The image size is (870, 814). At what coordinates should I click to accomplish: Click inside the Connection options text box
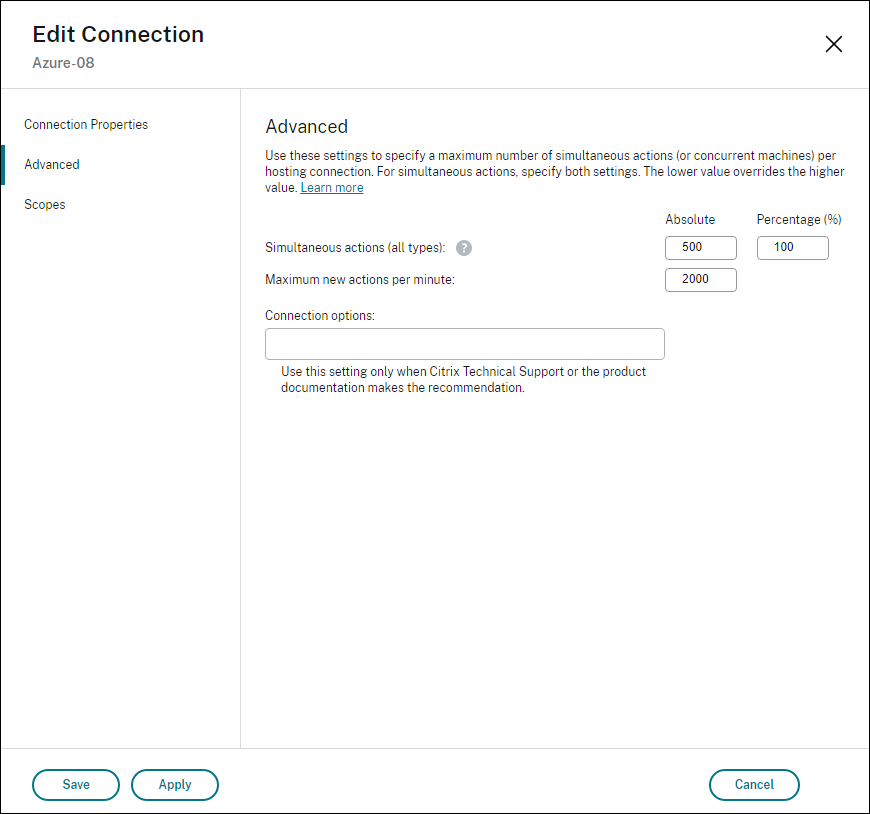tap(464, 343)
